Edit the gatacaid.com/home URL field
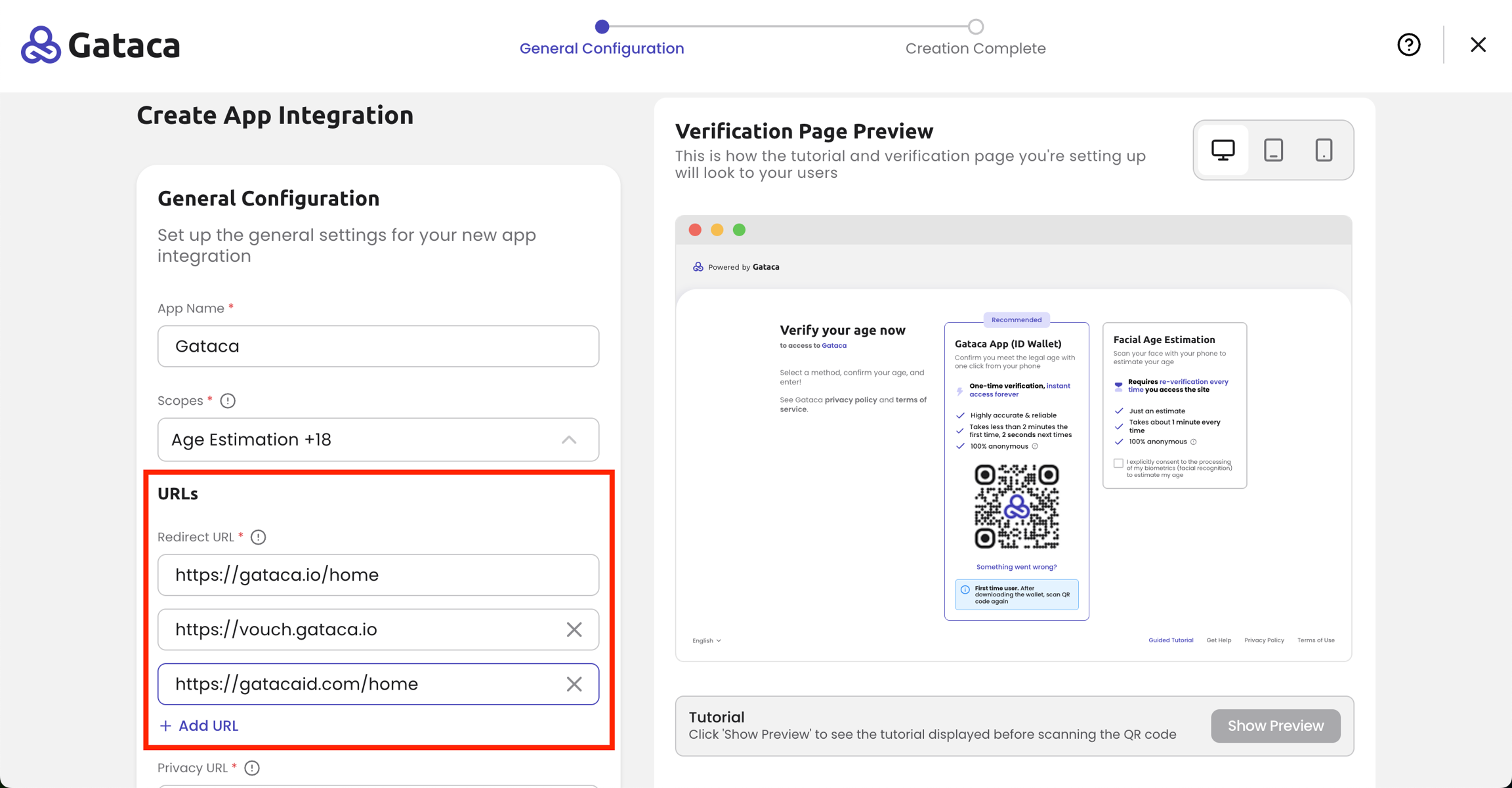1512x788 pixels. (378, 684)
